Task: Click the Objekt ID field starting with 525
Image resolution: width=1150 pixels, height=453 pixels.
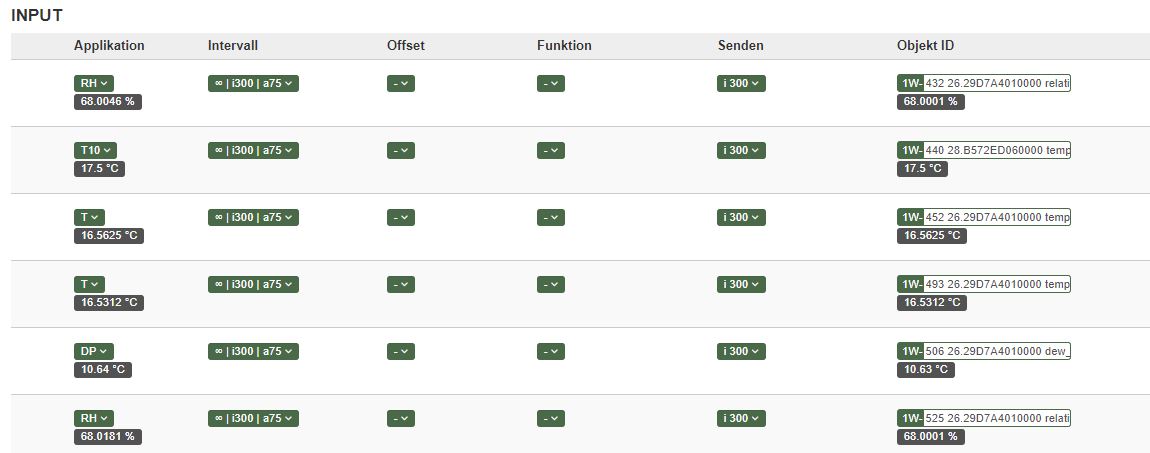Action: pos(997,419)
